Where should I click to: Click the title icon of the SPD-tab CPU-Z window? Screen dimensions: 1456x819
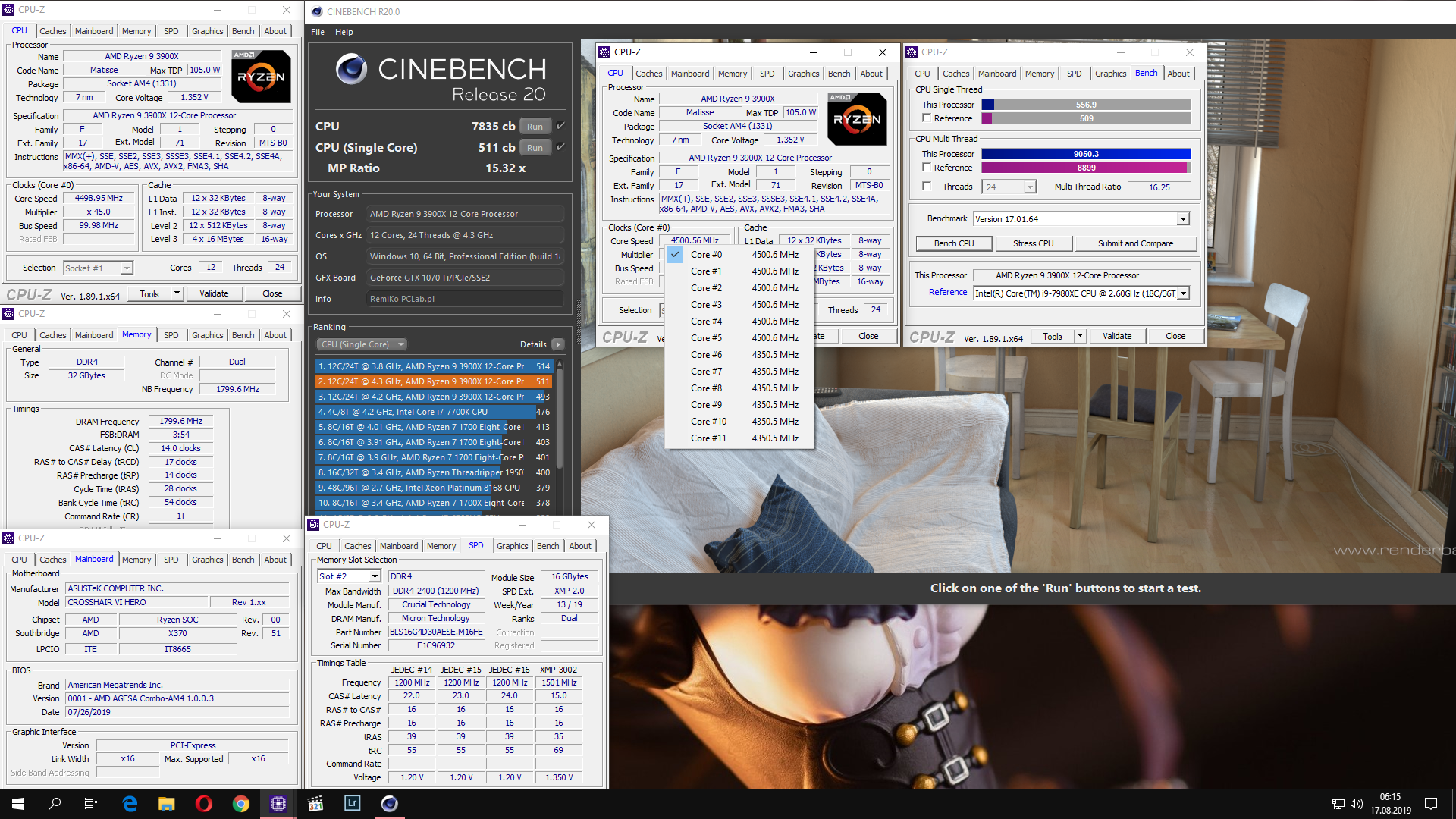coord(314,525)
